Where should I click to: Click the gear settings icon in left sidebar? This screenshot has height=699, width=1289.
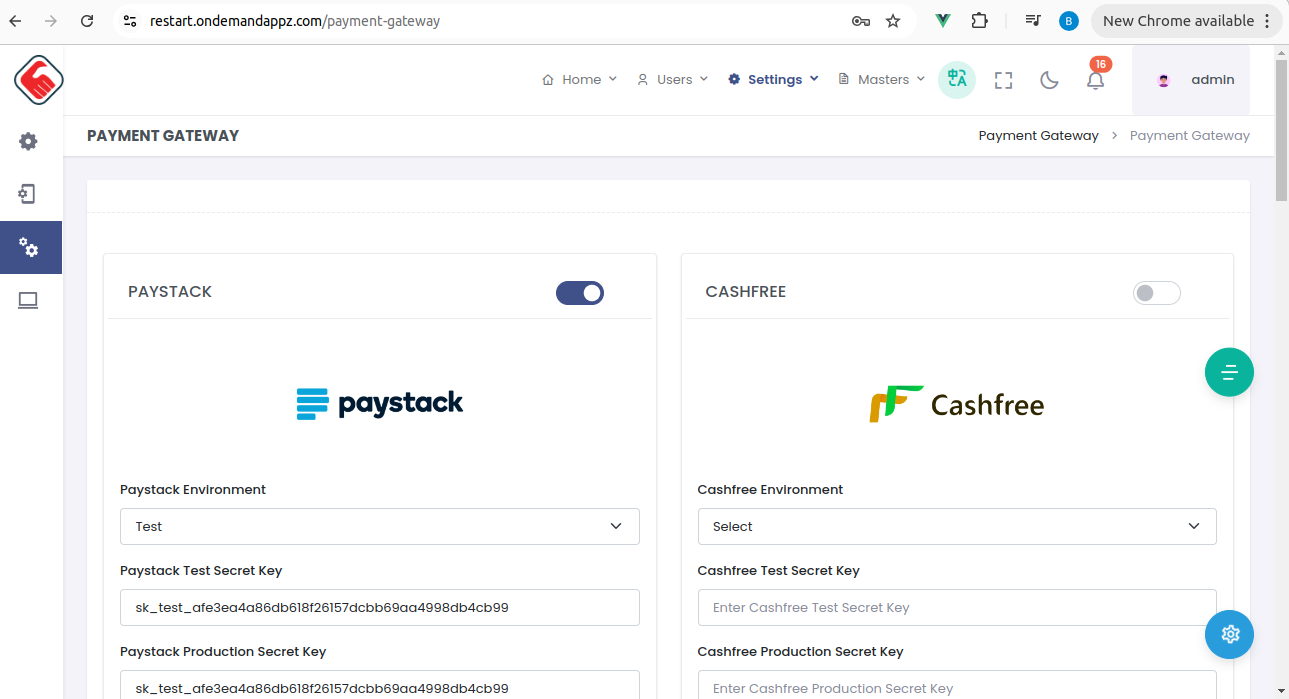[29, 141]
